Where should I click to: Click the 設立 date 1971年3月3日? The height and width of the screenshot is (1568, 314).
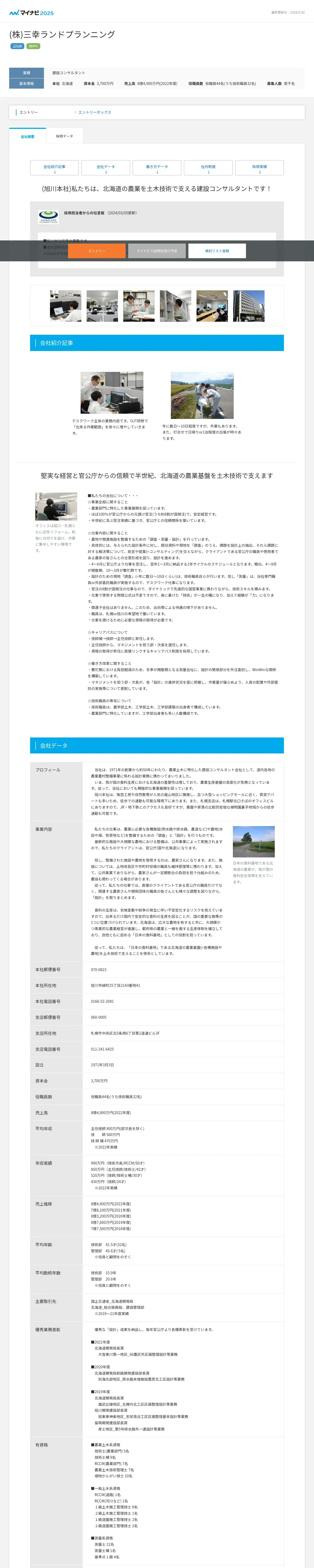click(x=102, y=1065)
